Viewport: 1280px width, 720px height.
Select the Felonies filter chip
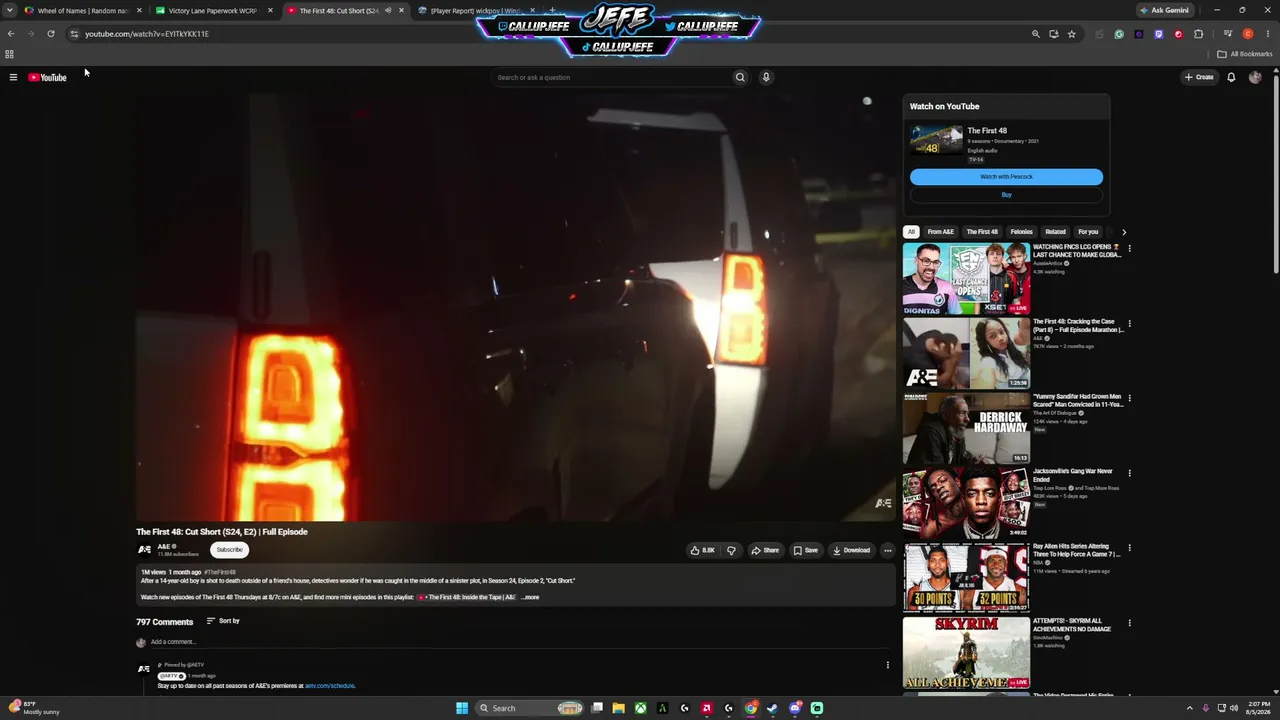coord(1021,232)
